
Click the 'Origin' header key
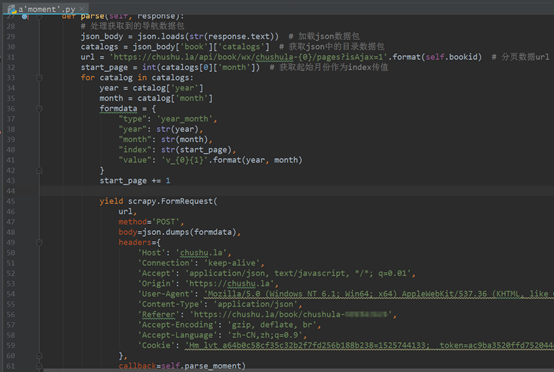coord(156,284)
